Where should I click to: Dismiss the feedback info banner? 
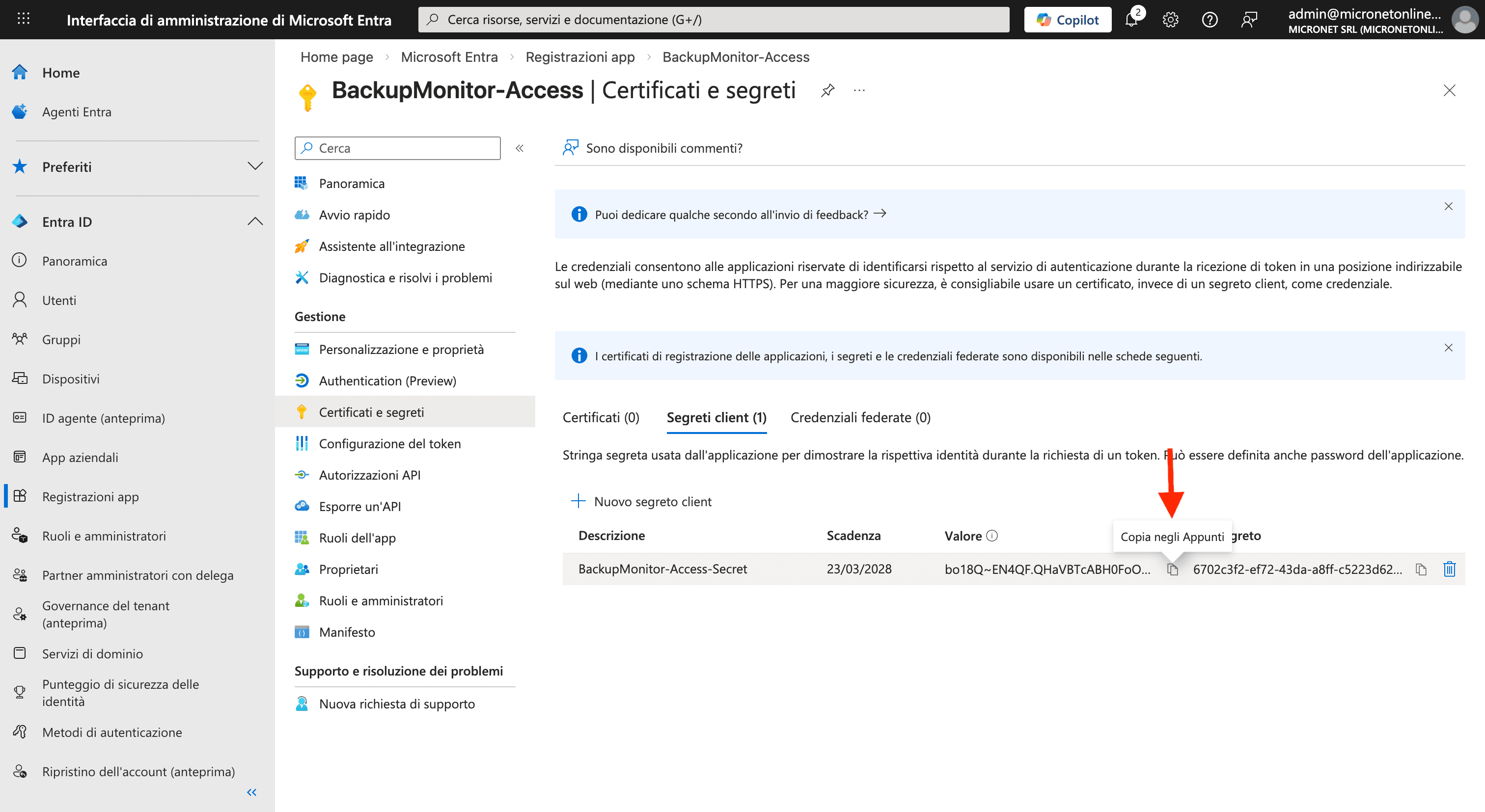pyautogui.click(x=1448, y=206)
